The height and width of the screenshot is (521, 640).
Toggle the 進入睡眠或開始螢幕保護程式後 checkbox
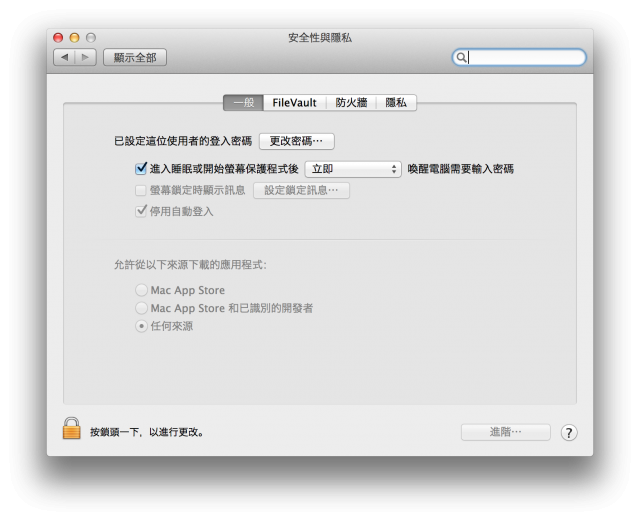click(x=141, y=168)
